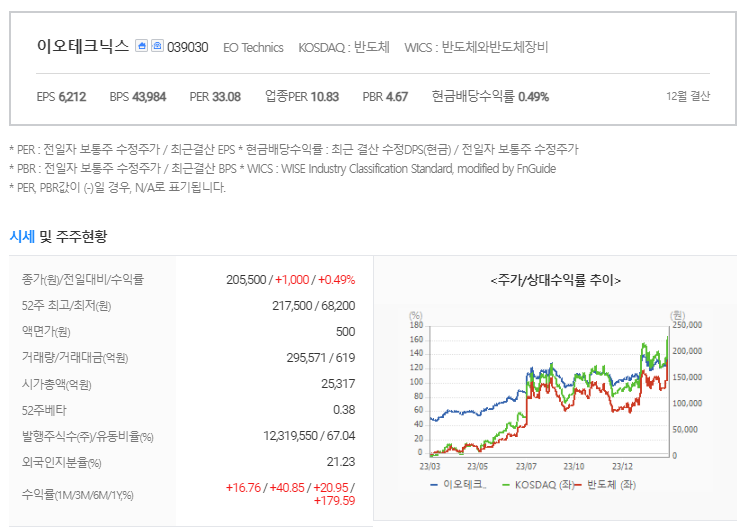Screen dimensions: 744x529
Task: Select the stock code 039030
Action: point(187,47)
